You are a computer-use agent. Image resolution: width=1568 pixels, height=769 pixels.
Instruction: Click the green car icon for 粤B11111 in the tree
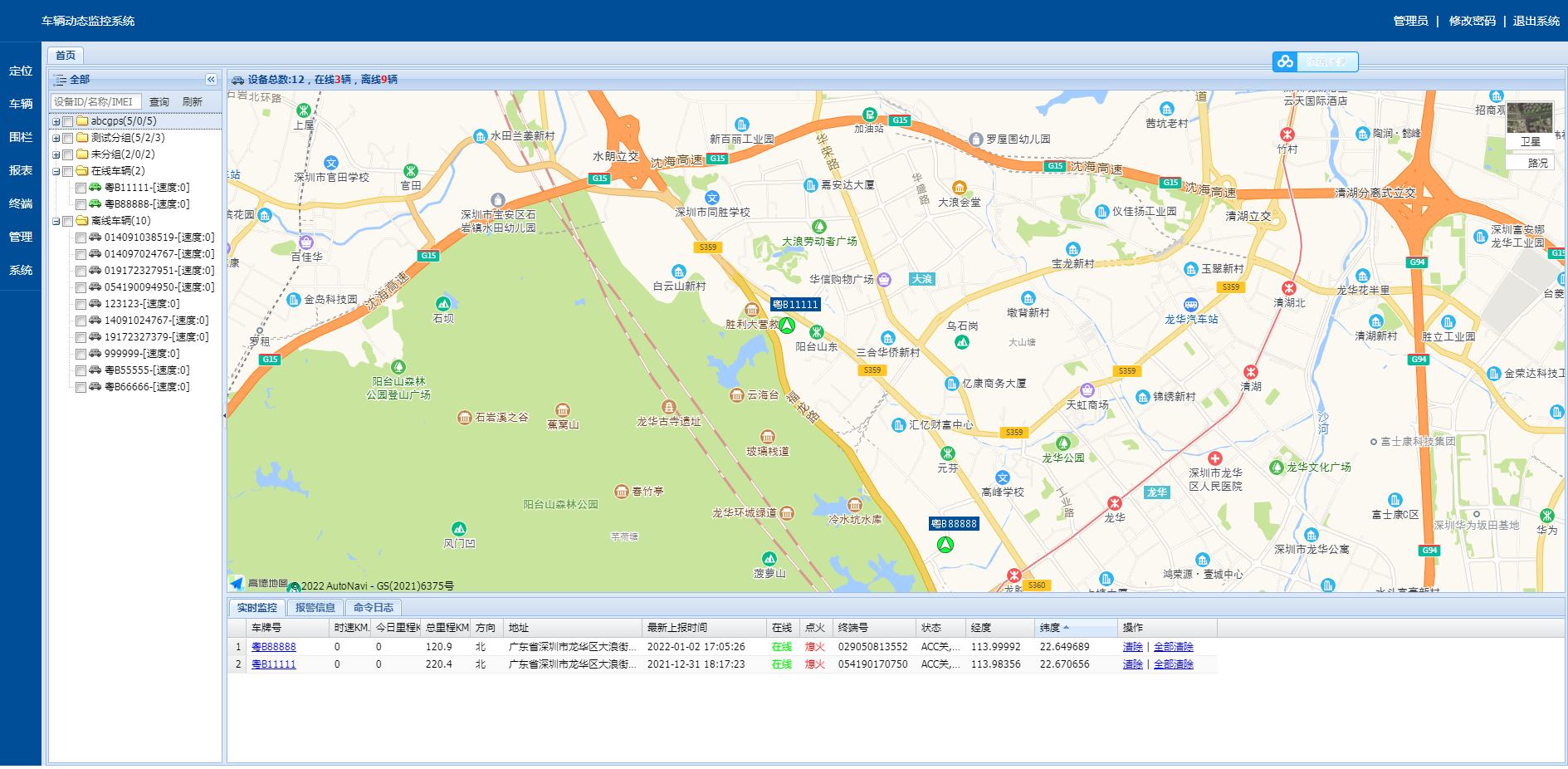pos(95,188)
